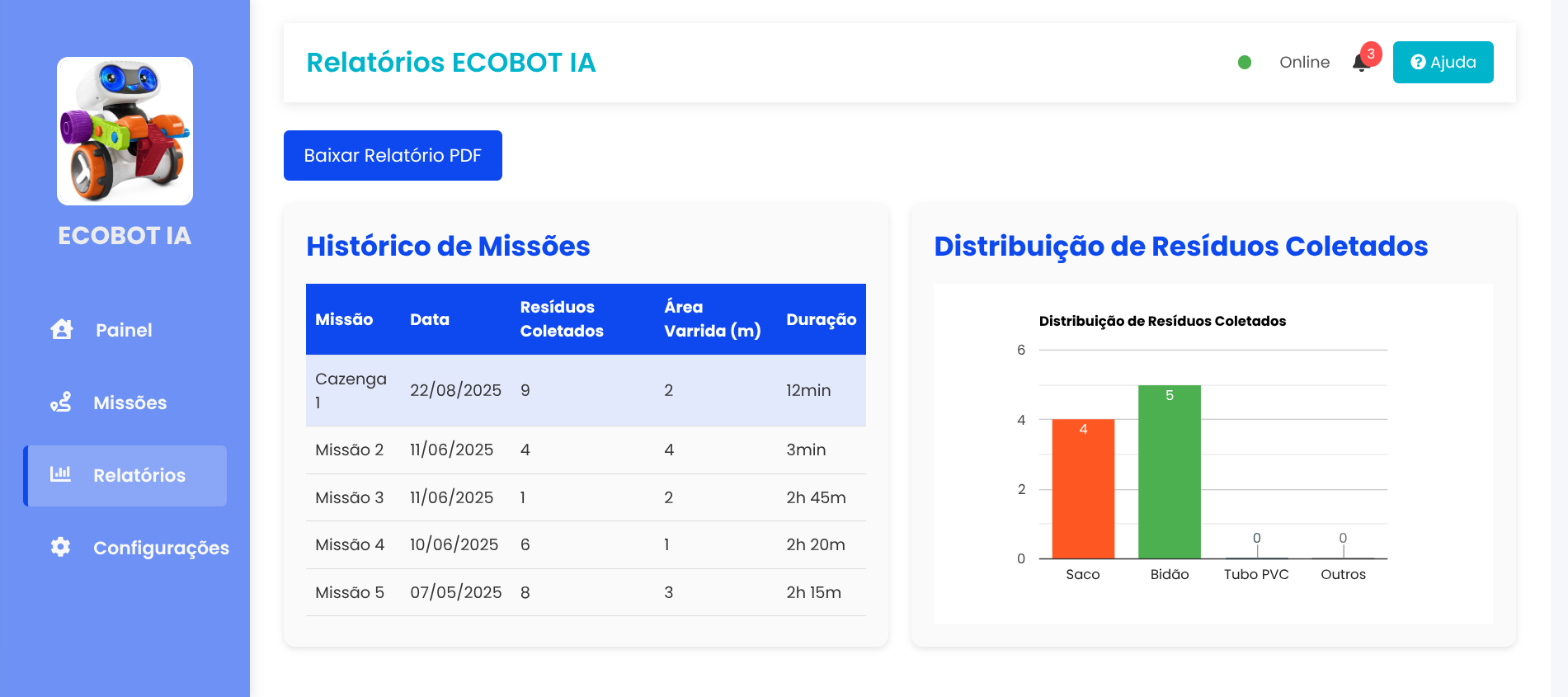Click the Missão 5 row name

(350, 592)
